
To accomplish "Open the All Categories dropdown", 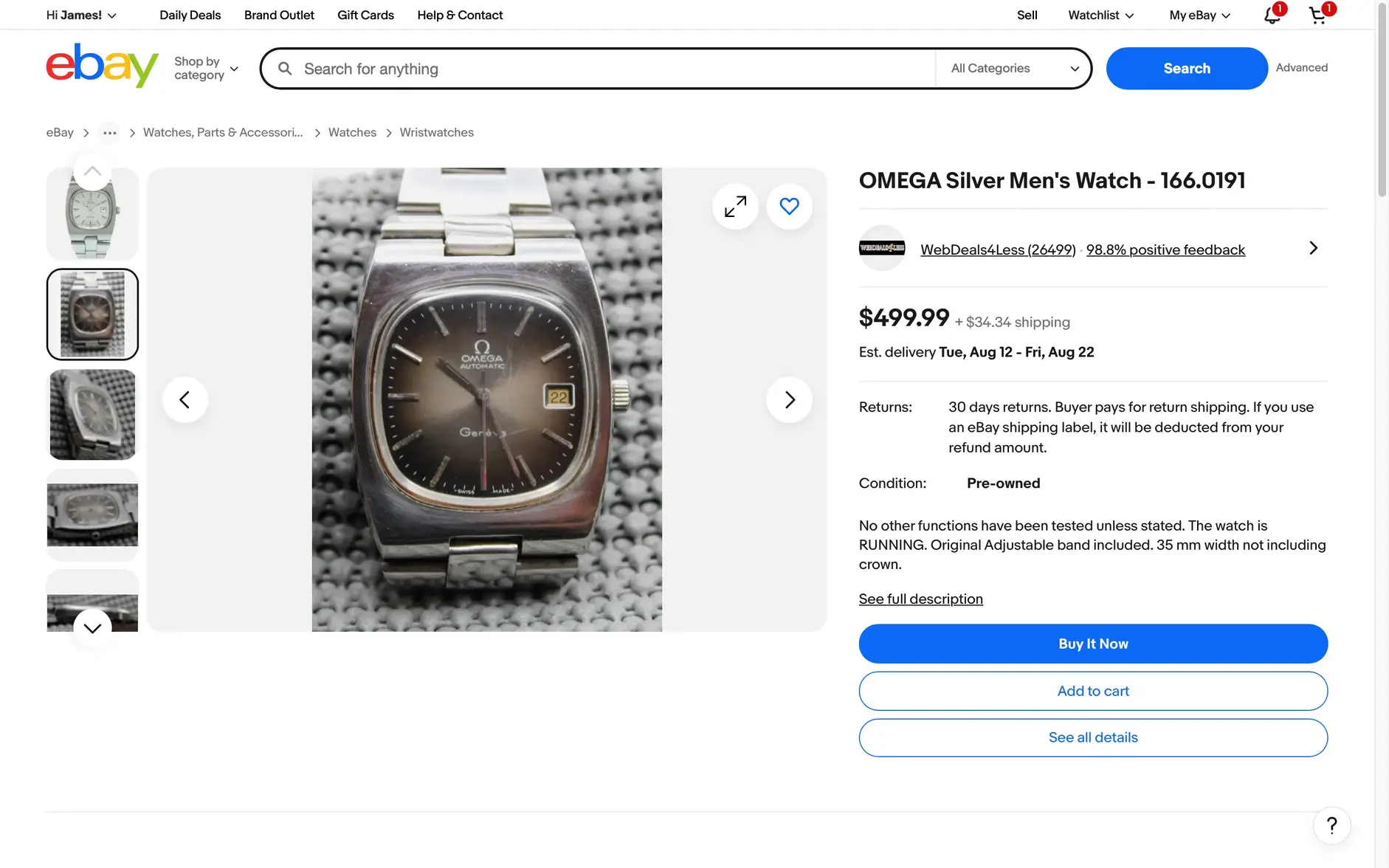I will (x=1014, y=69).
